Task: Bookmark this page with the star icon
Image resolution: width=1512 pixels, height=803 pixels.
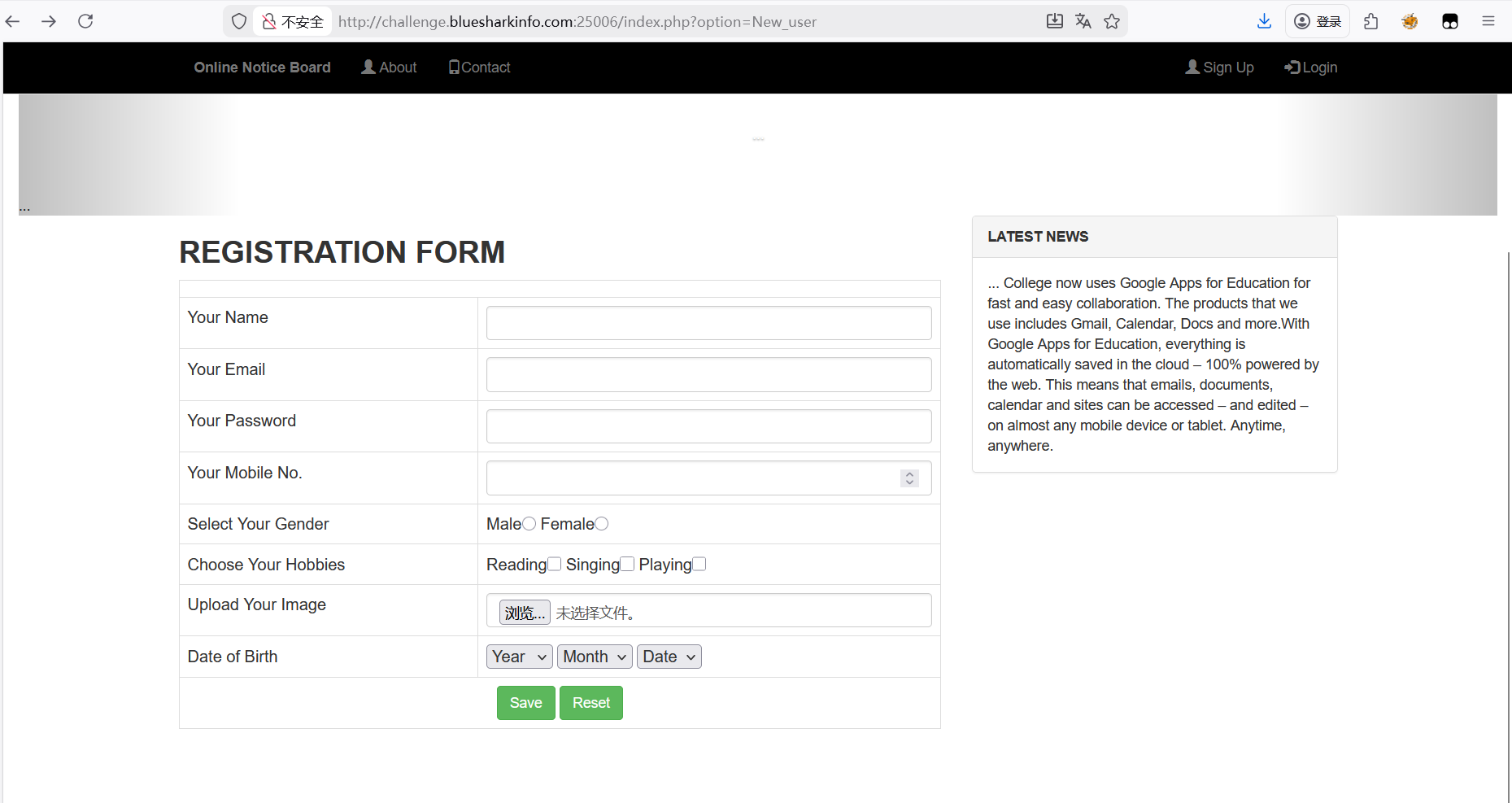Action: 1112,21
